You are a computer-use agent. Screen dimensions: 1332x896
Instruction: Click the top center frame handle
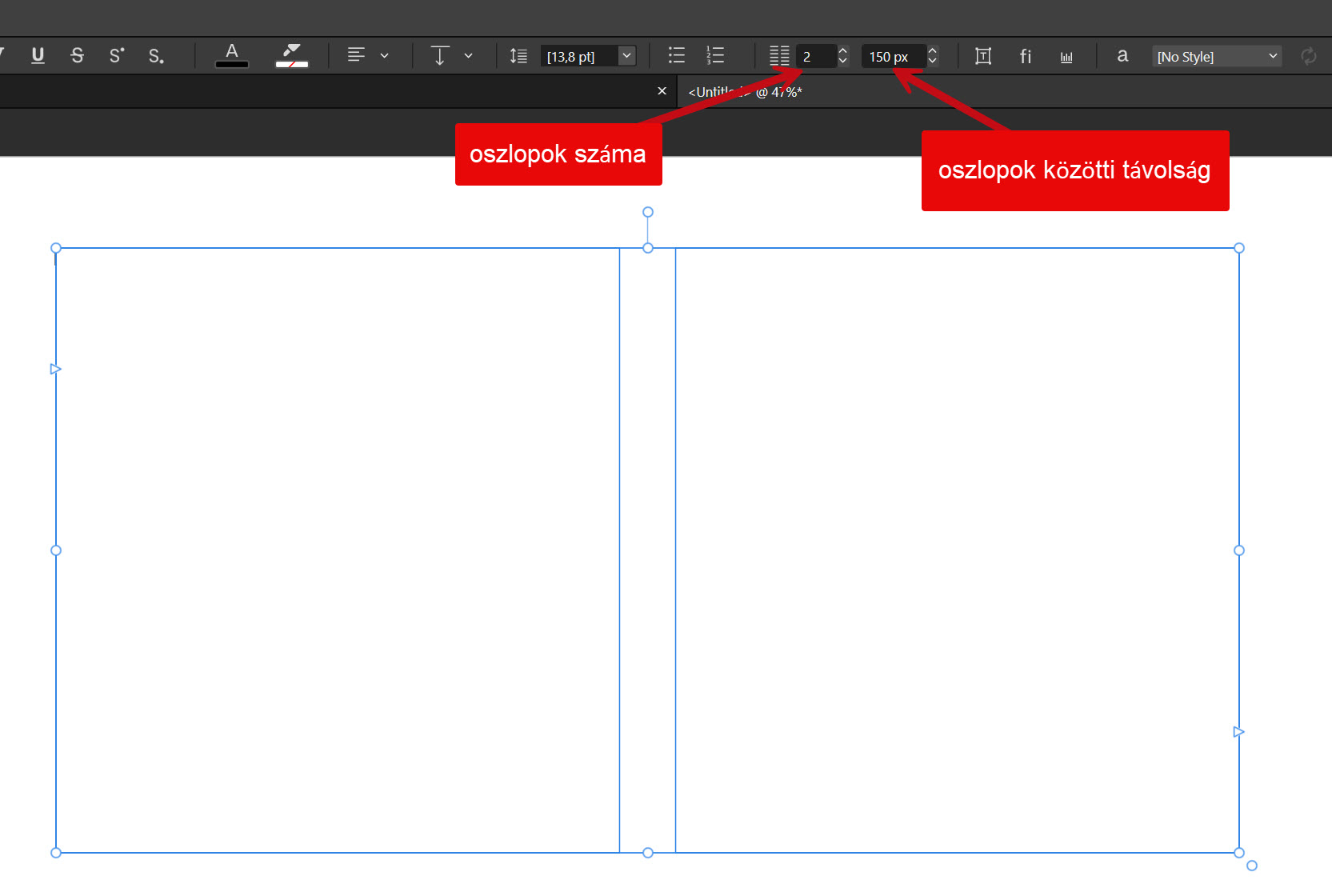[648, 248]
